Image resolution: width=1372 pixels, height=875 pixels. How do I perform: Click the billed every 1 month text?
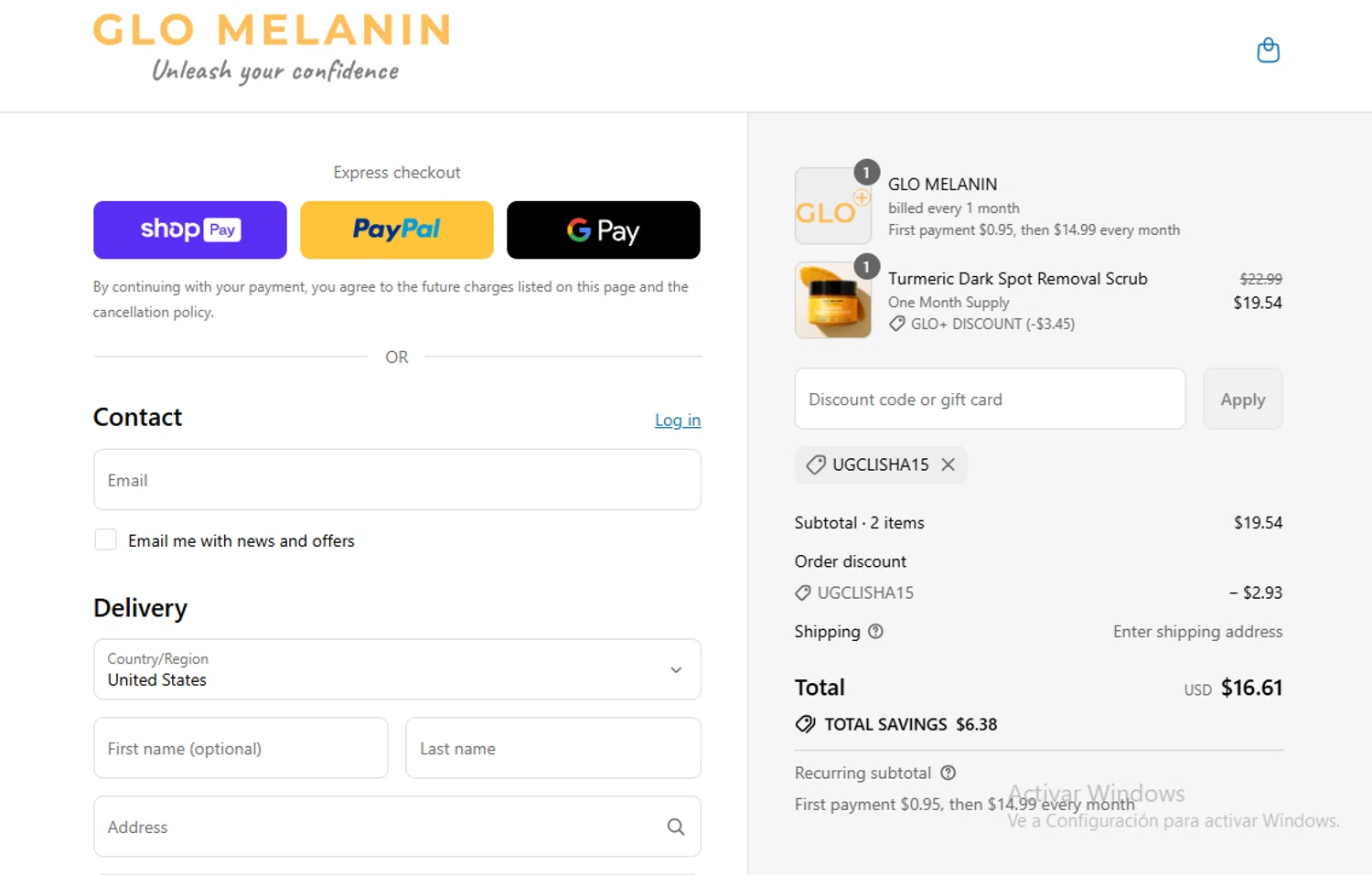point(953,208)
